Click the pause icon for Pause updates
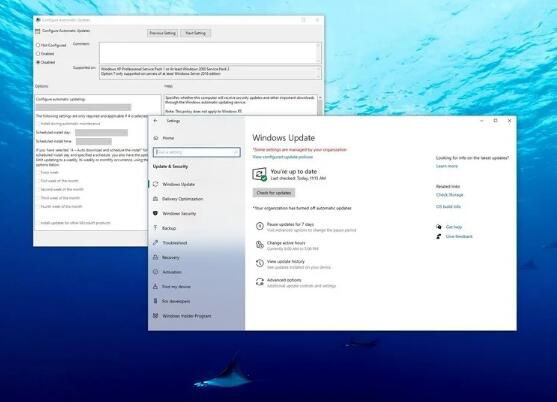Viewport: 557px width, 402px height. coord(260,226)
